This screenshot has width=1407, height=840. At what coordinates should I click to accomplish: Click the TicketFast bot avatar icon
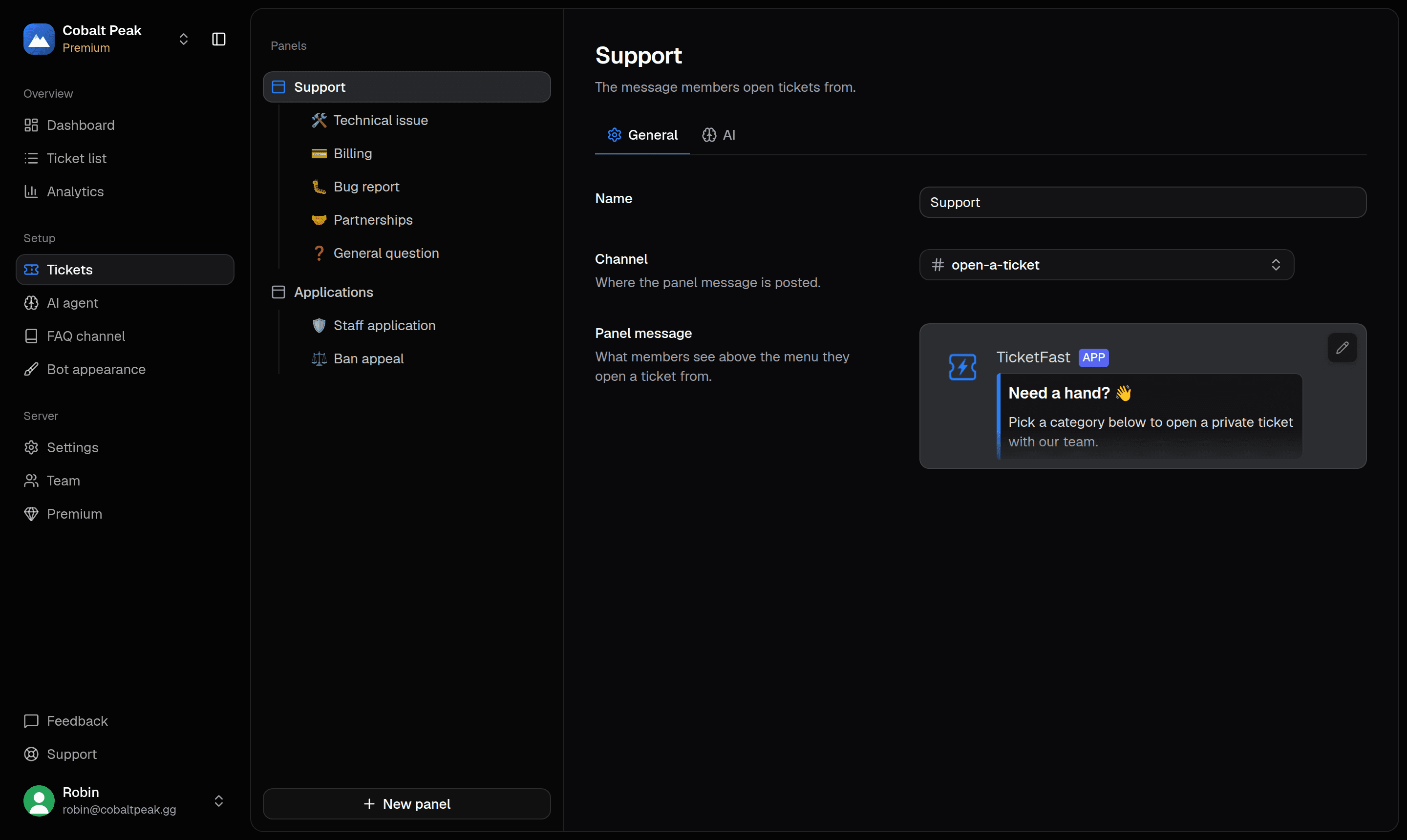coord(962,367)
